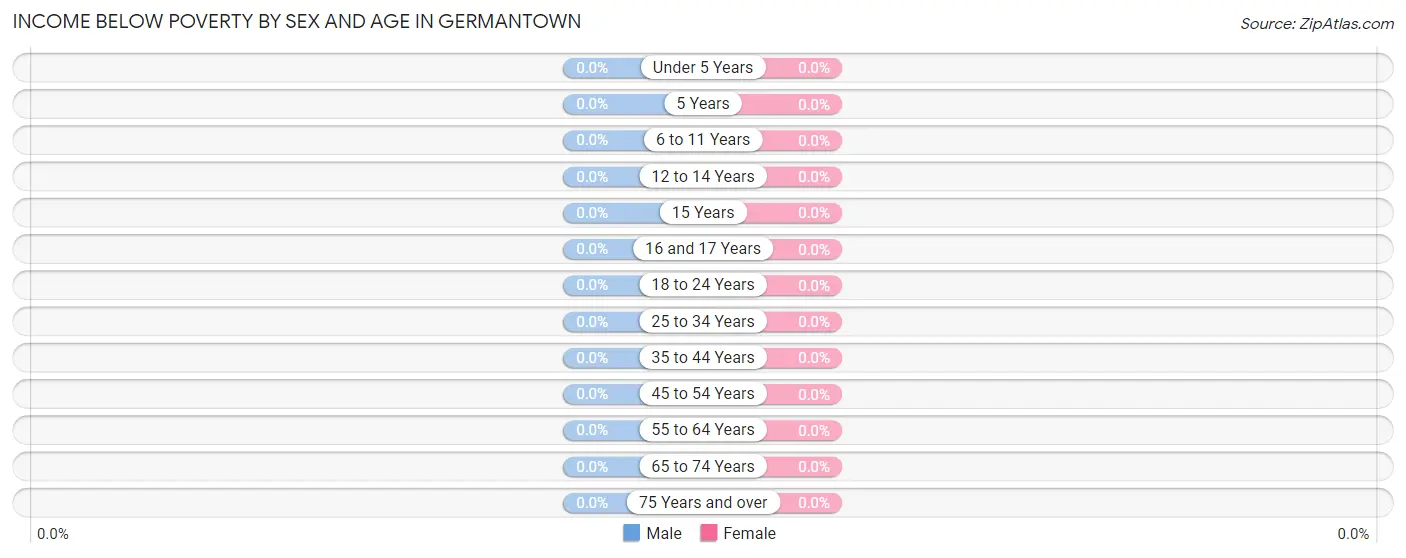Screen dimensions: 1406x558
Task: Click the Male legend color swatch
Action: [x=631, y=533]
